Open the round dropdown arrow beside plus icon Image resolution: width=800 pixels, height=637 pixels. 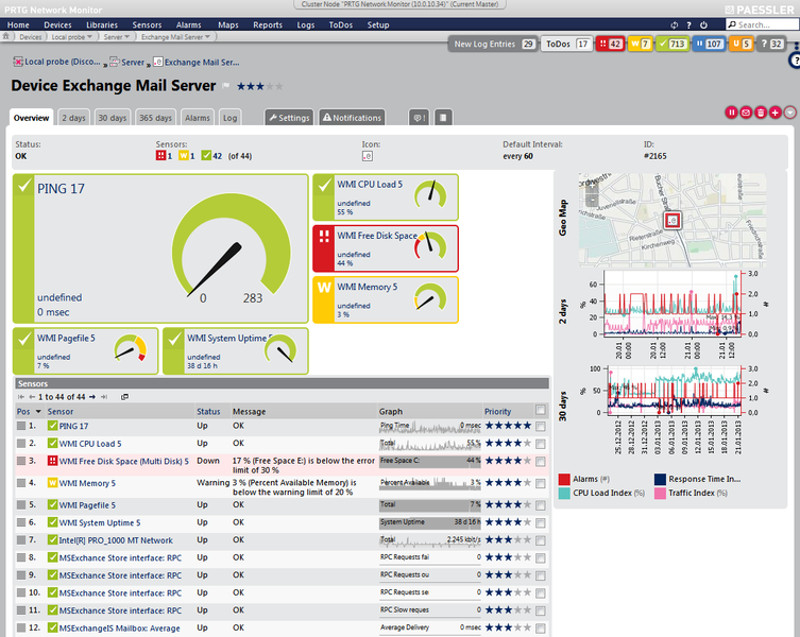coord(790,113)
